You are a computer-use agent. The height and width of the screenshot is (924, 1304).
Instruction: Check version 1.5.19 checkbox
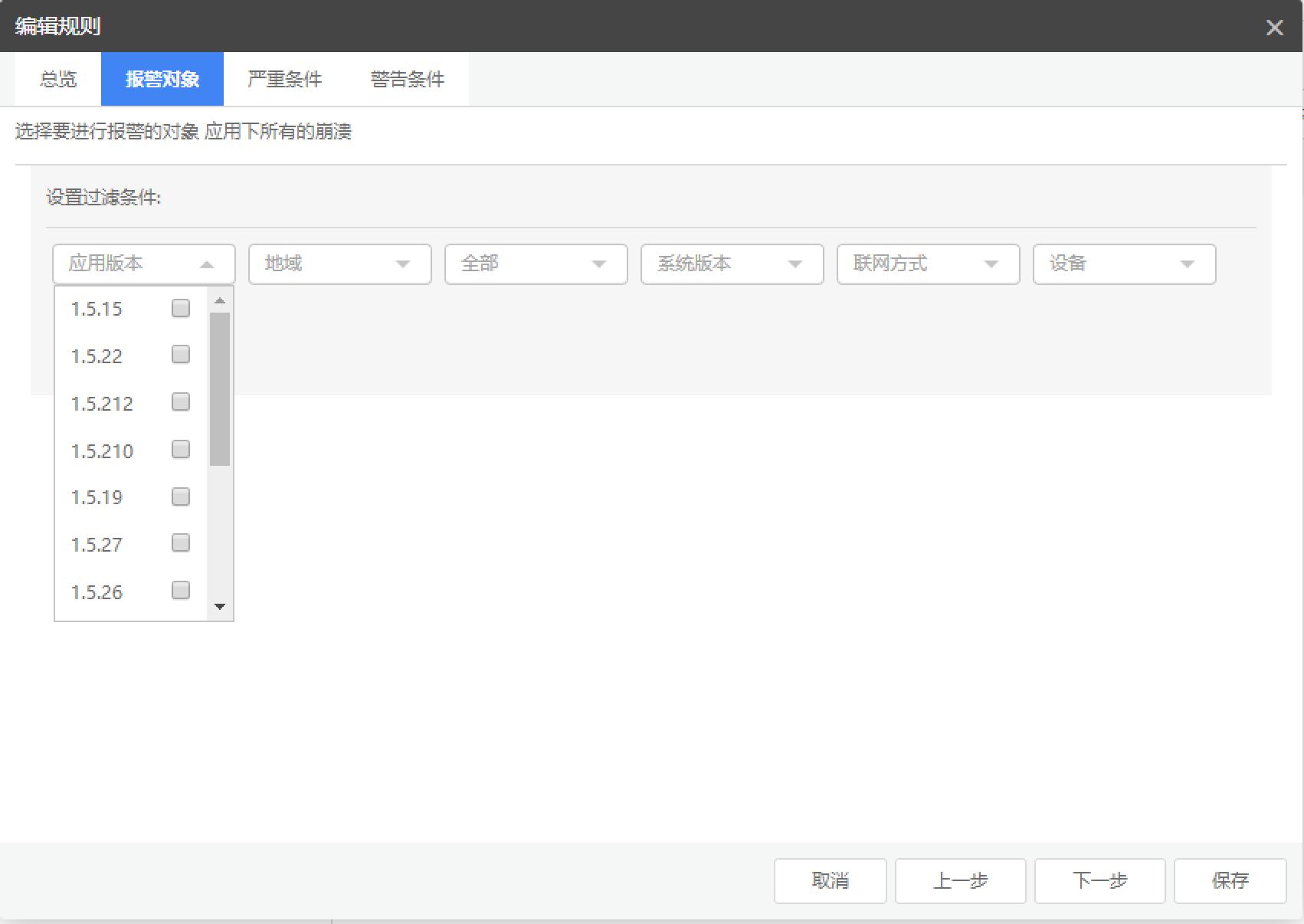click(x=181, y=496)
